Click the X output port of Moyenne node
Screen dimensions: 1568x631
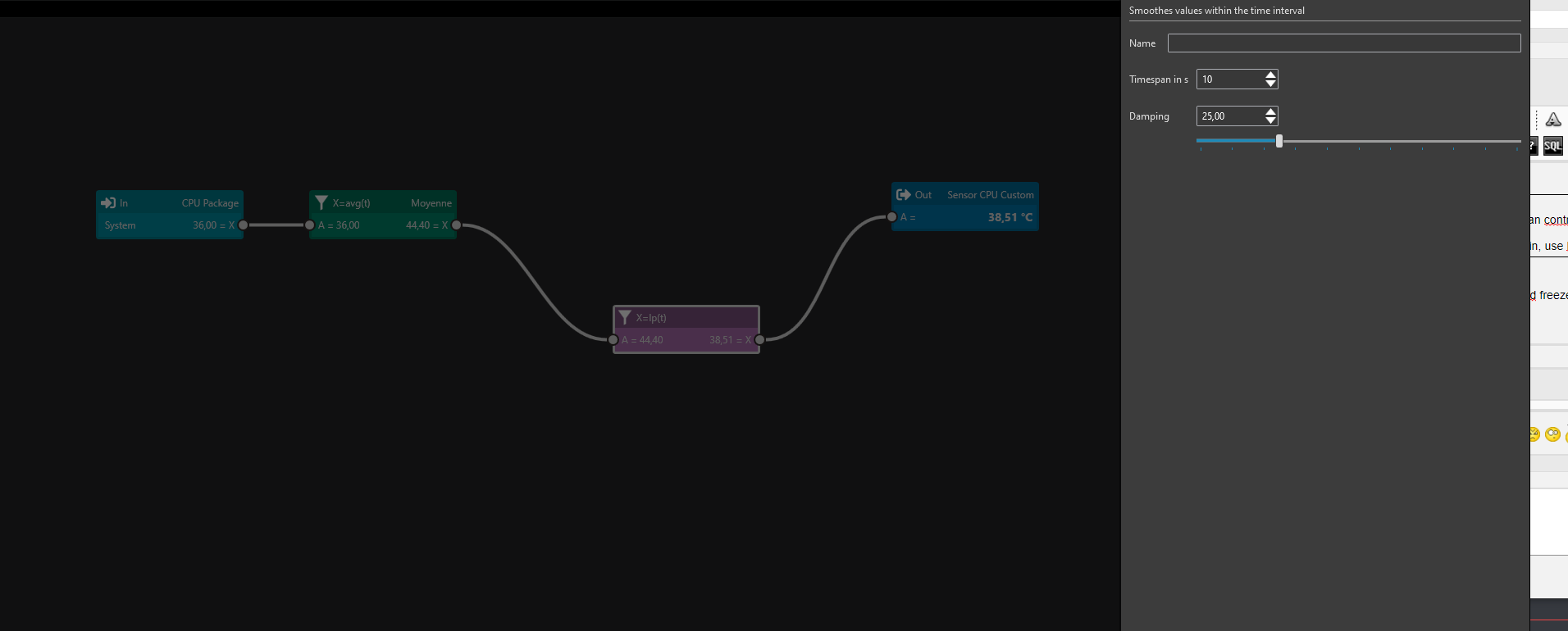pos(457,225)
